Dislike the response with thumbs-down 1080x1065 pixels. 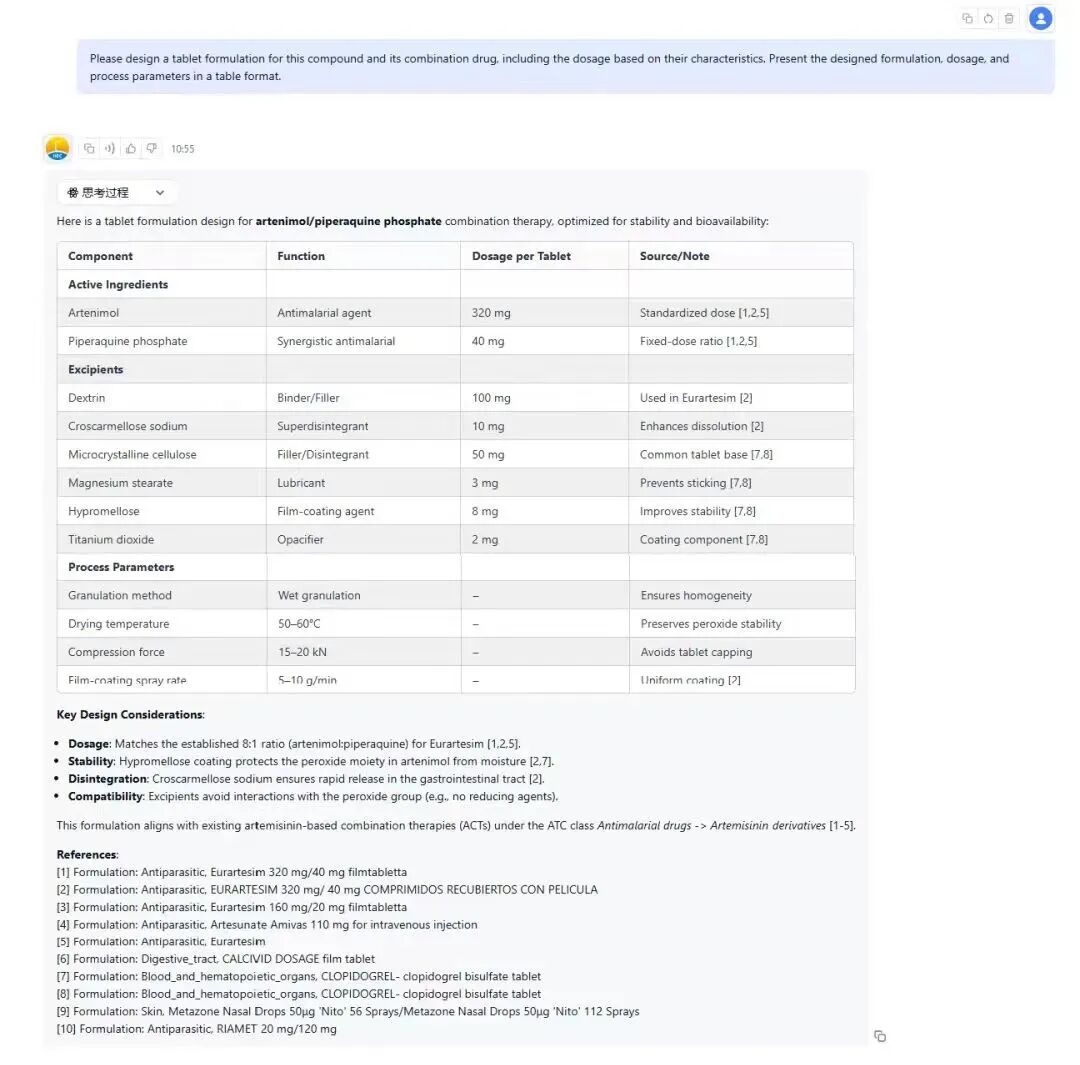(152, 149)
